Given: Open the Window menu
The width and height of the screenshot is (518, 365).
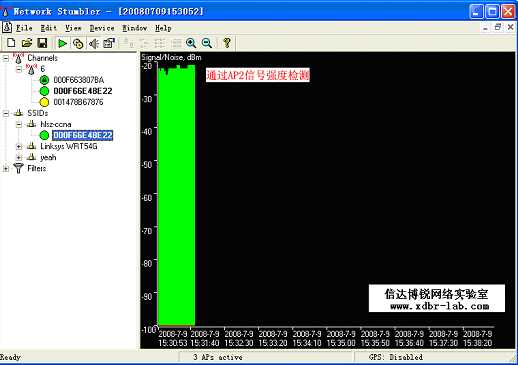Looking at the screenshot, I should pyautogui.click(x=135, y=28).
